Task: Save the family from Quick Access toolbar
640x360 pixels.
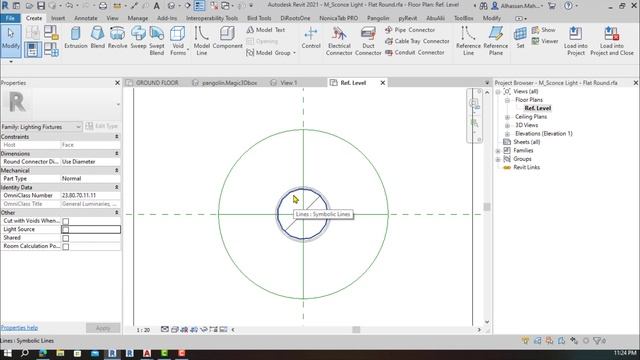Action: [x=41, y=6]
